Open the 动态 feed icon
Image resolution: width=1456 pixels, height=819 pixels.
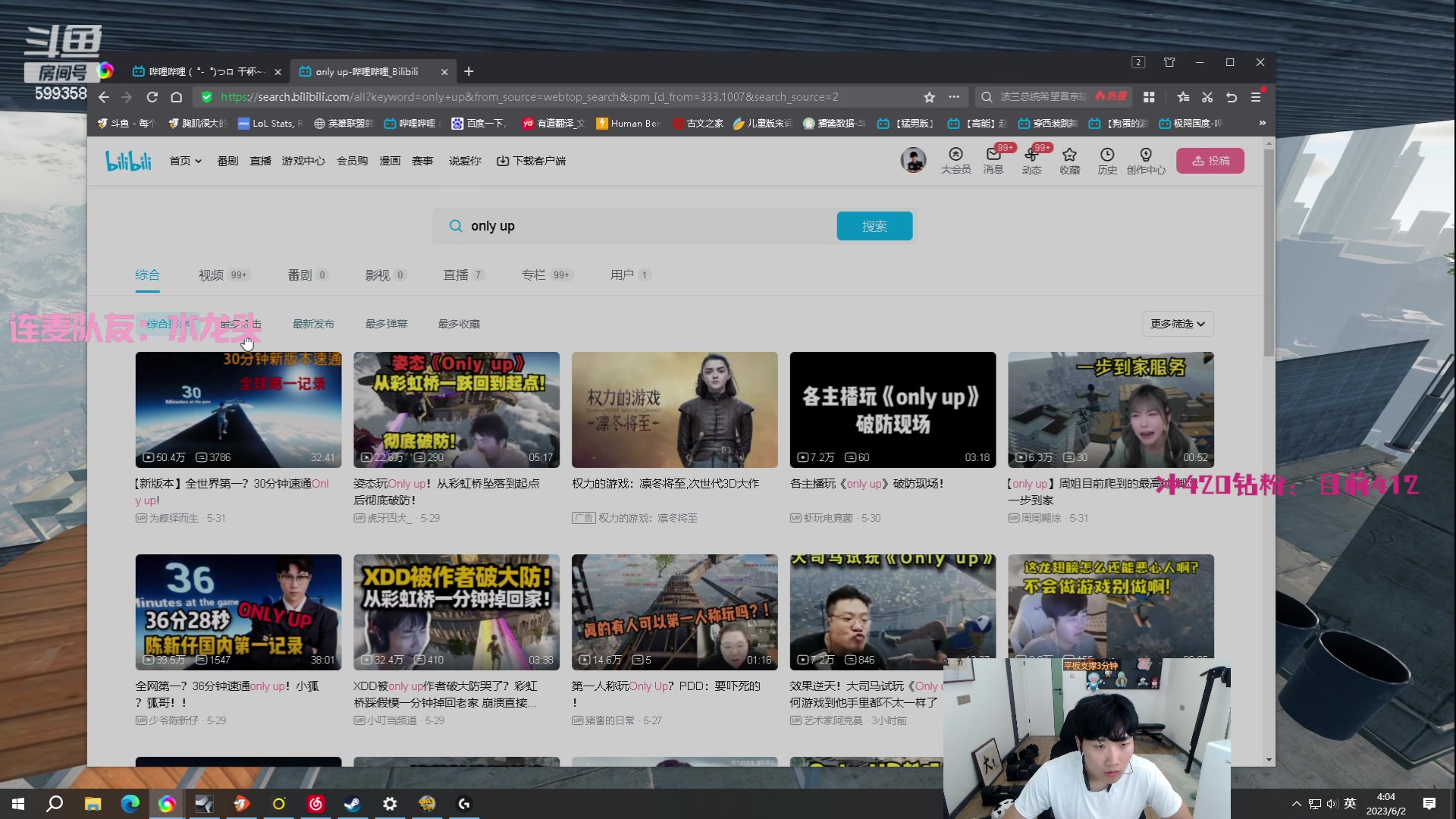tap(1031, 161)
